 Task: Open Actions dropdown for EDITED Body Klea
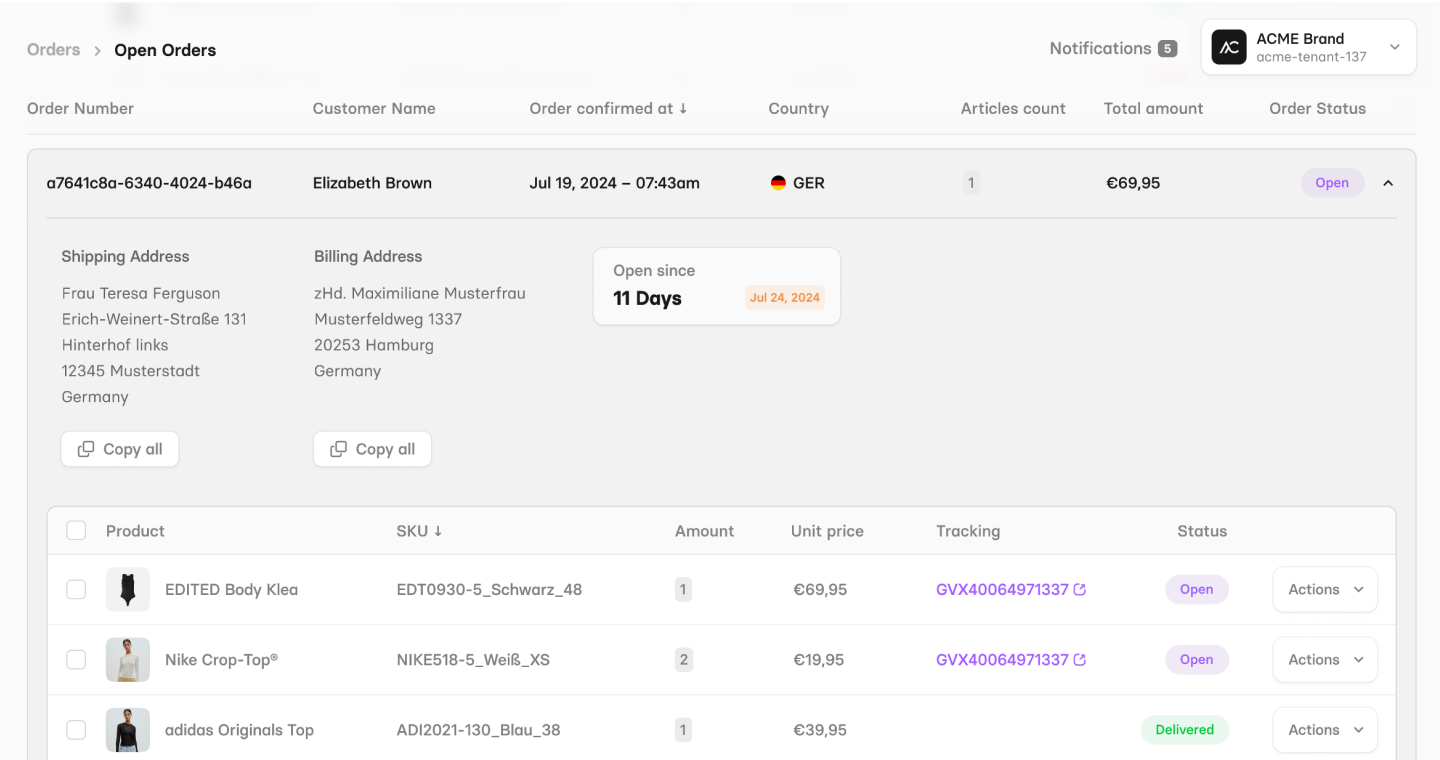(x=1325, y=590)
